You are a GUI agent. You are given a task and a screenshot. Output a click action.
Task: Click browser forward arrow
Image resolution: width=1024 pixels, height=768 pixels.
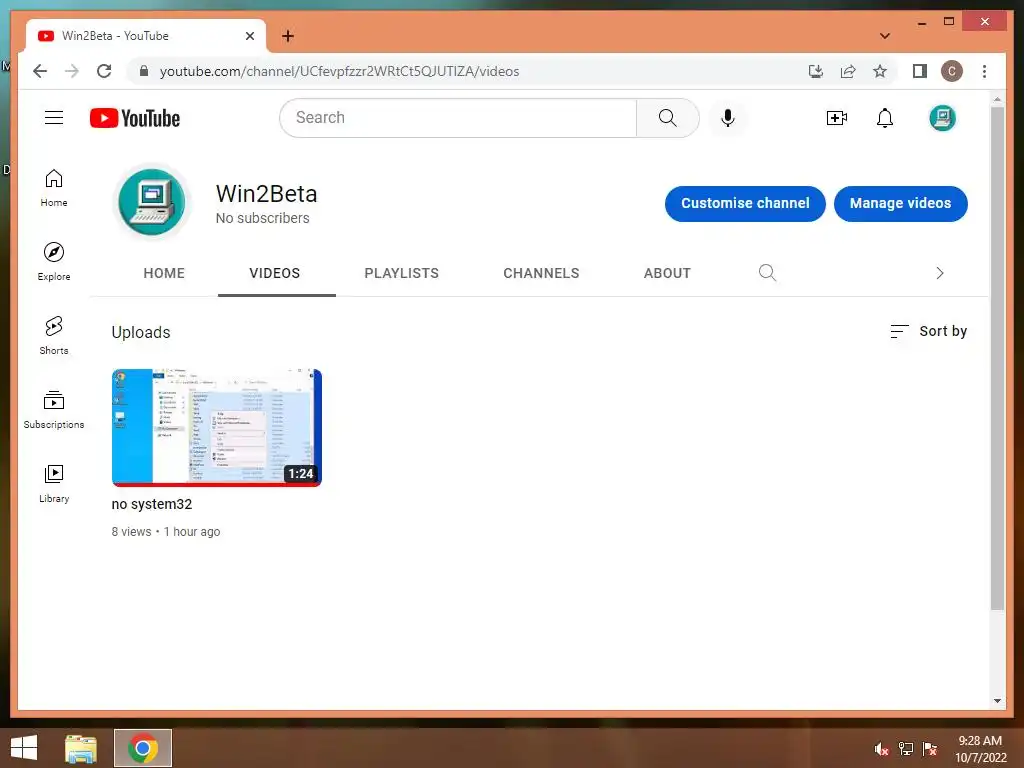72,71
